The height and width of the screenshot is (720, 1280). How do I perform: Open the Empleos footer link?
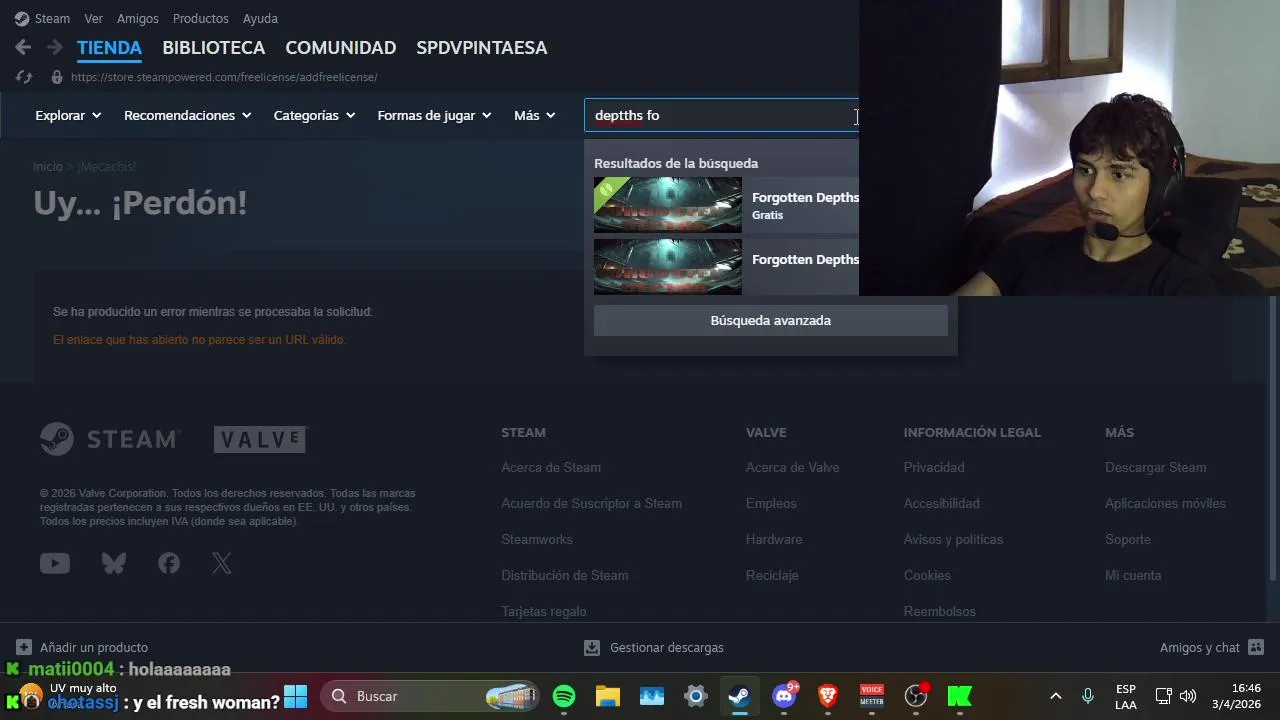pyautogui.click(x=771, y=503)
